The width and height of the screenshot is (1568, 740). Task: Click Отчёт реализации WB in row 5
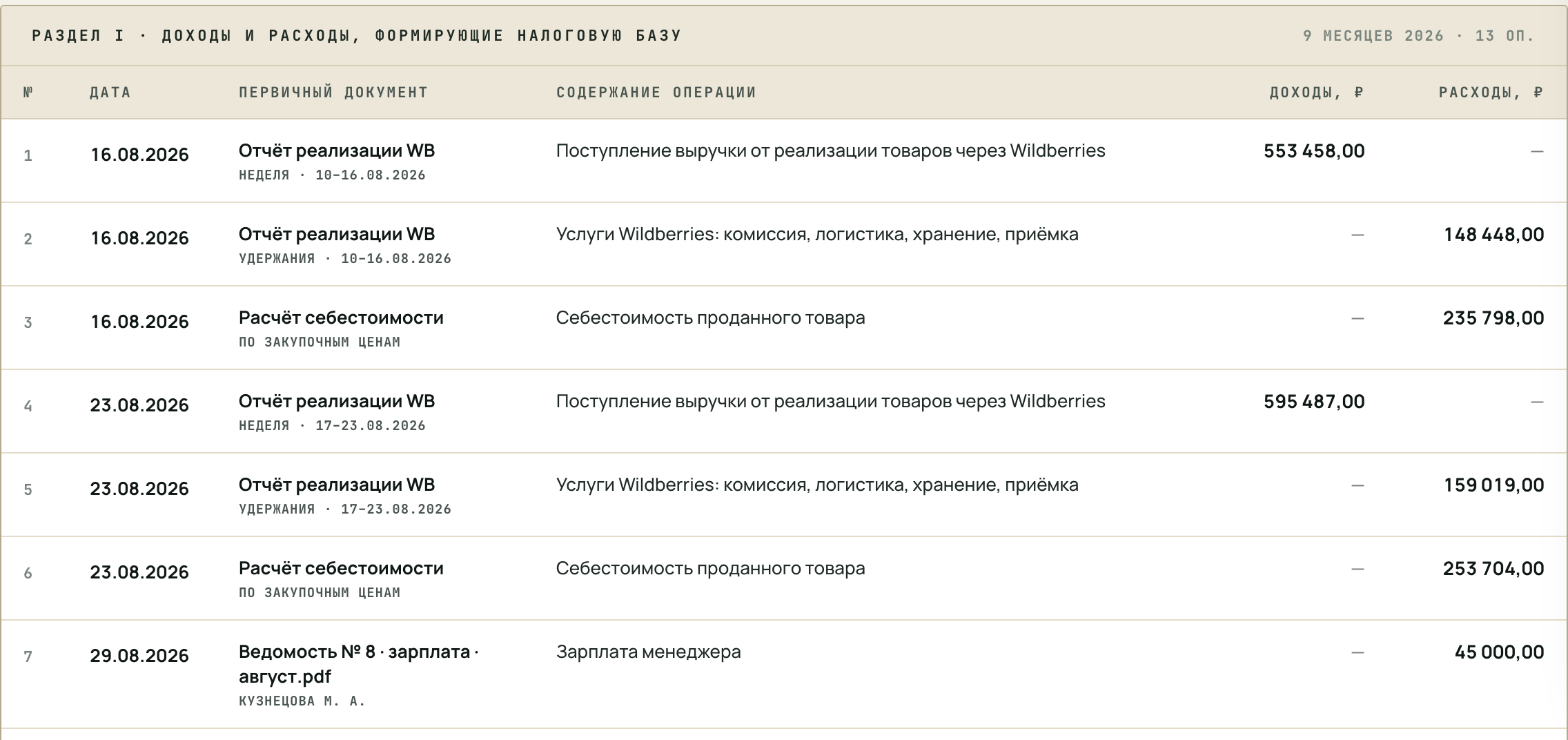(337, 485)
